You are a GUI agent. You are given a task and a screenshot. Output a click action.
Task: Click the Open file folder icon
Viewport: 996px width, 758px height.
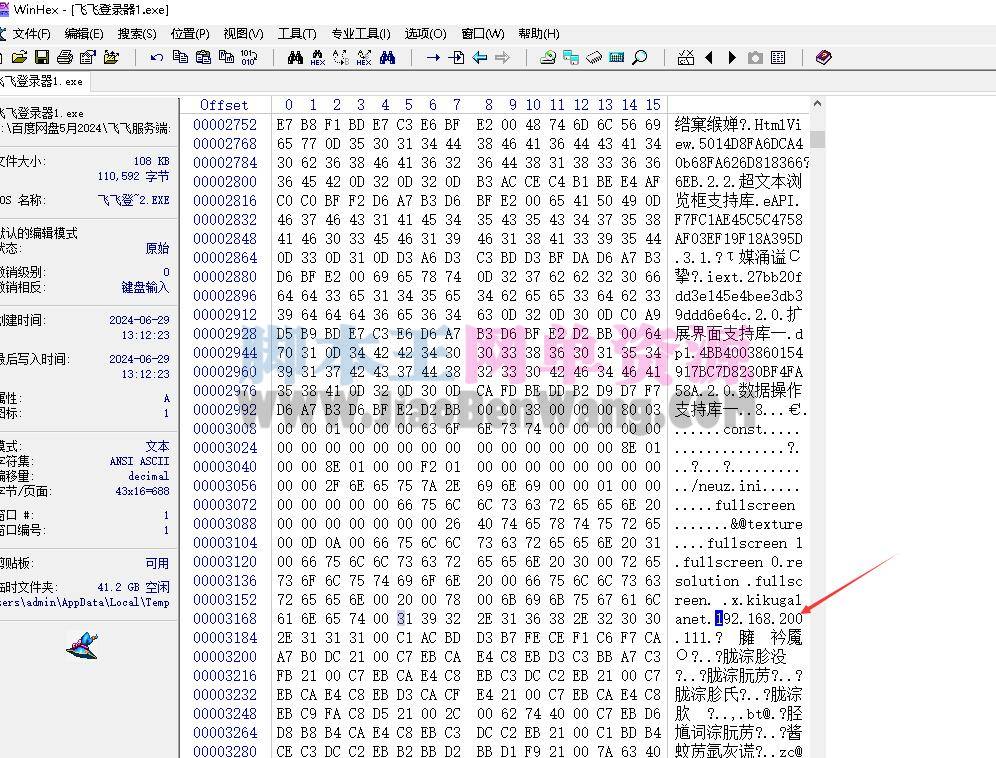(x=19, y=58)
